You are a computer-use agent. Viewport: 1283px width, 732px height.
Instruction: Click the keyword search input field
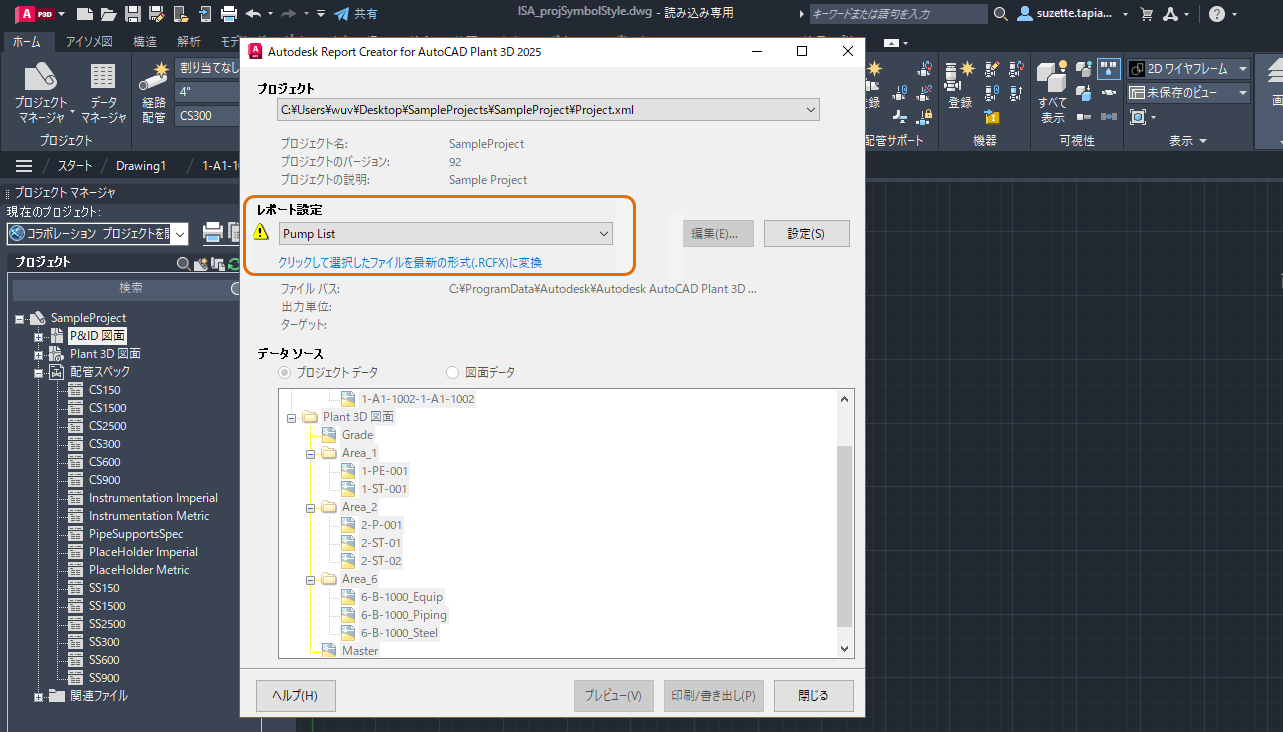pyautogui.click(x=898, y=14)
